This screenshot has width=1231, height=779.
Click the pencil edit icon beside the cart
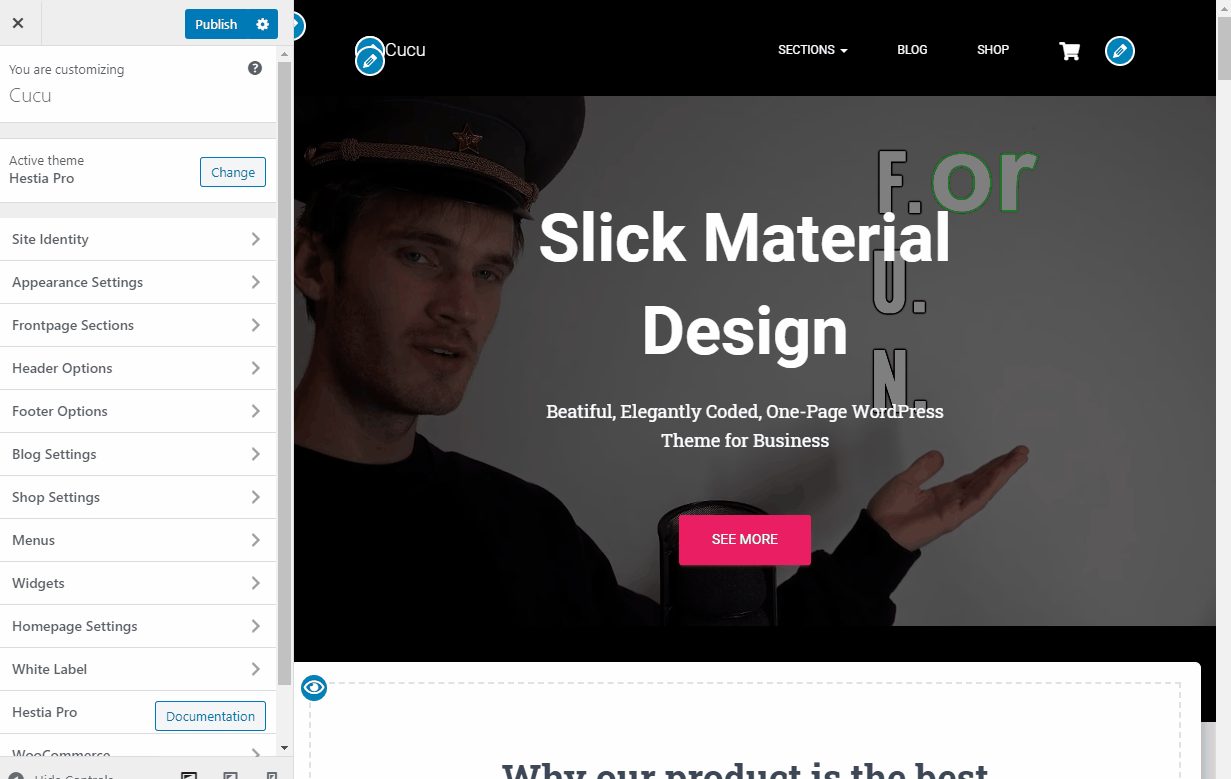[x=1120, y=51]
